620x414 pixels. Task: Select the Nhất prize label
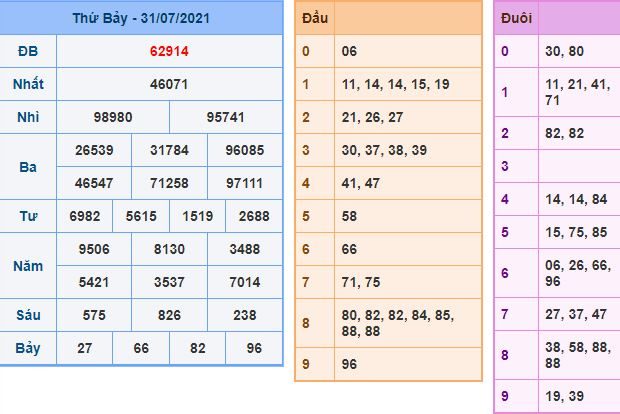point(28,84)
